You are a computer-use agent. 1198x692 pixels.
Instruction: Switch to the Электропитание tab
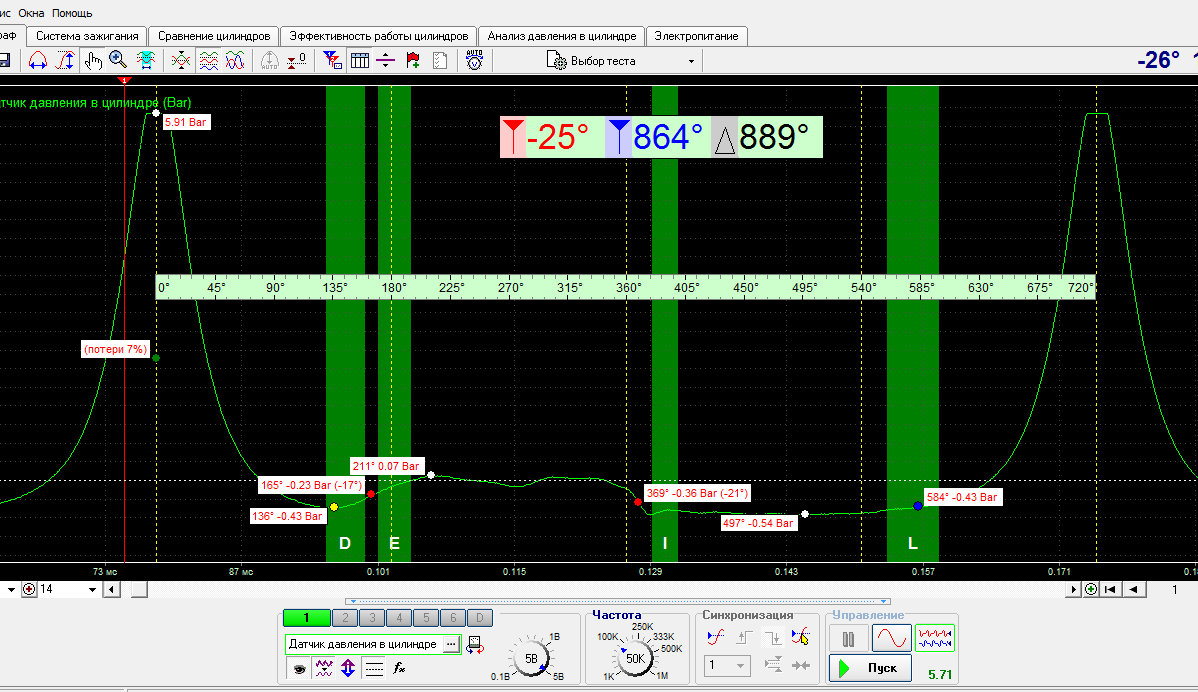696,36
